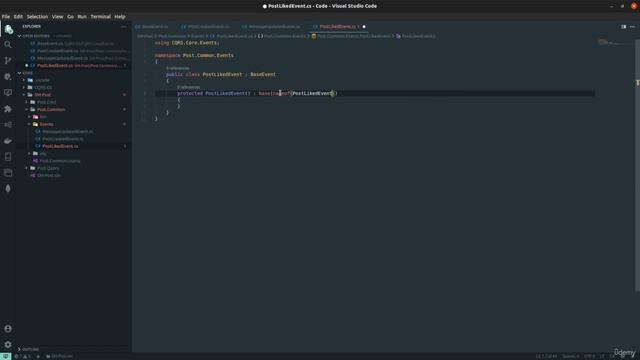Click PostLikedEvent() constructor breadcrumb

pos(416,36)
